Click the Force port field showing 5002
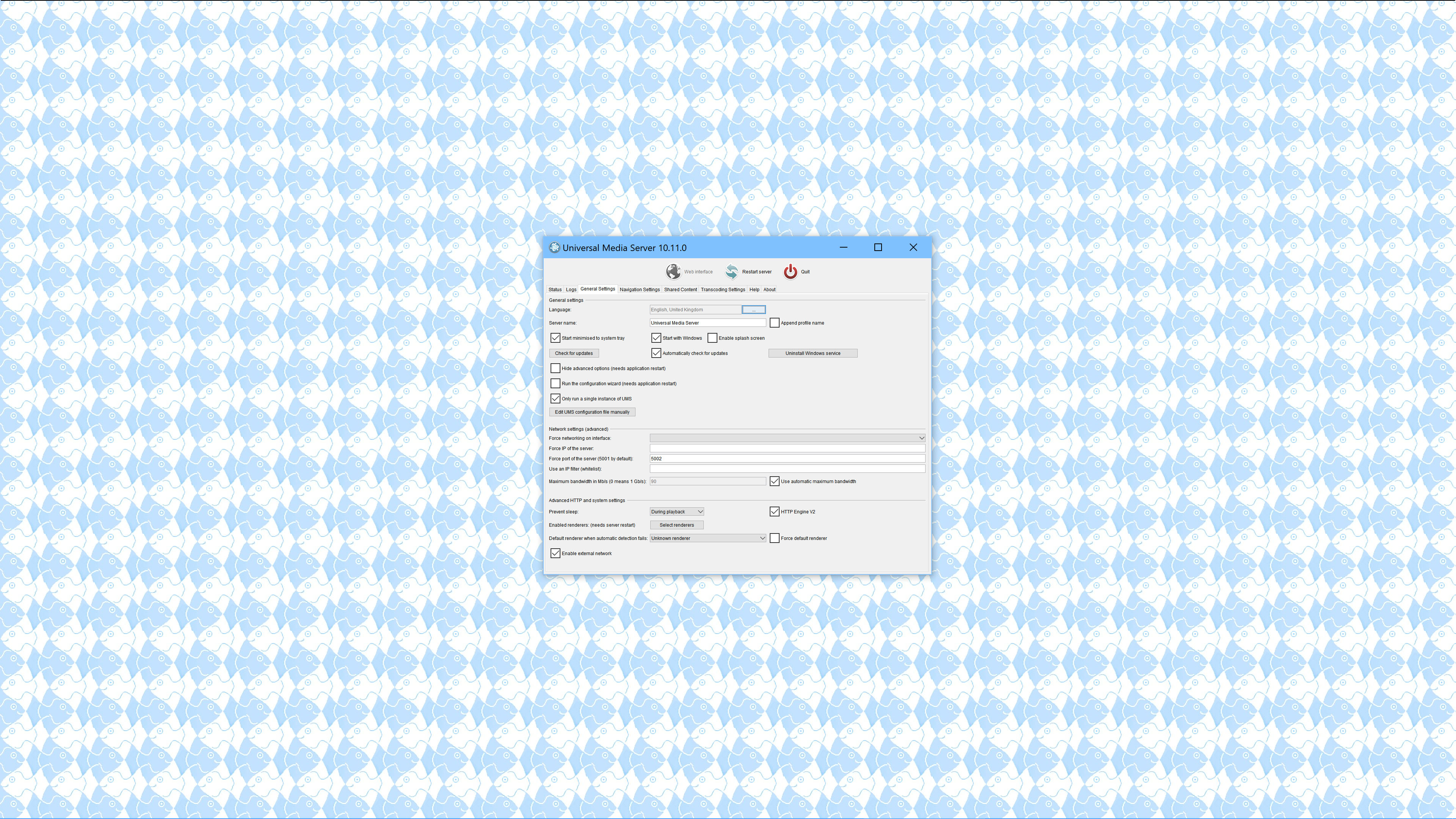 (788, 458)
